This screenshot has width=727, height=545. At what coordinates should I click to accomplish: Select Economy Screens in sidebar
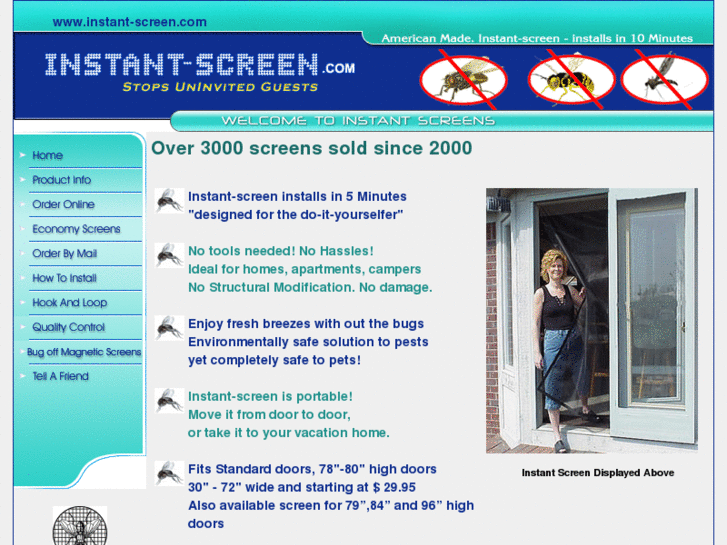[x=77, y=229]
